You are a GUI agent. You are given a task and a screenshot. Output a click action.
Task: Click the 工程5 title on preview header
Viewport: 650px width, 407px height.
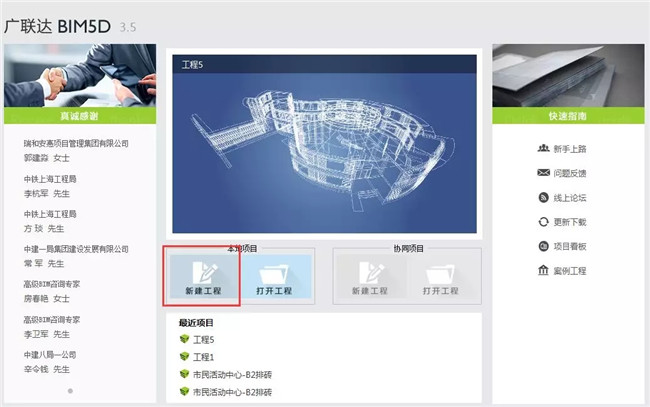[x=192, y=65]
